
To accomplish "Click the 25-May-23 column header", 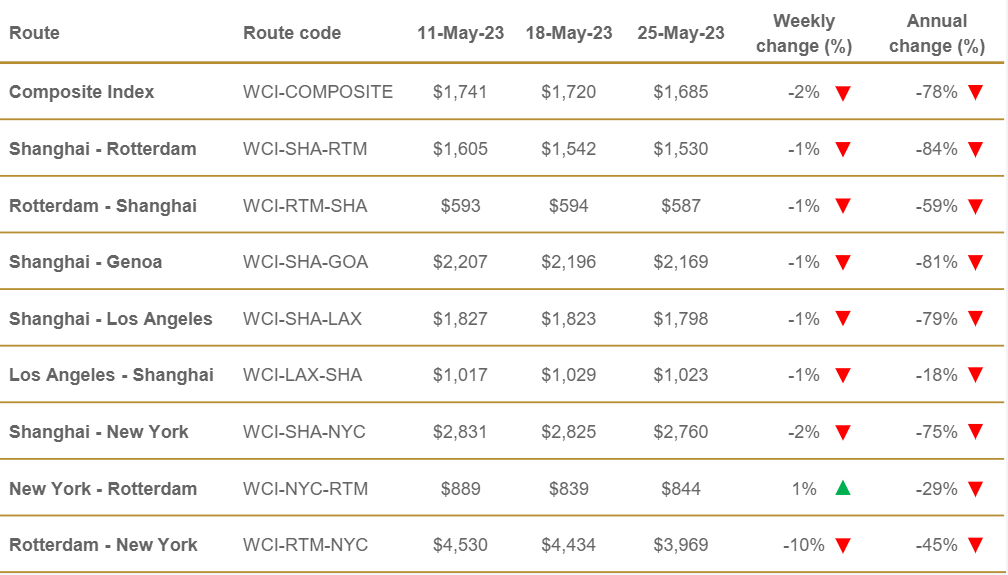I will [x=681, y=33].
